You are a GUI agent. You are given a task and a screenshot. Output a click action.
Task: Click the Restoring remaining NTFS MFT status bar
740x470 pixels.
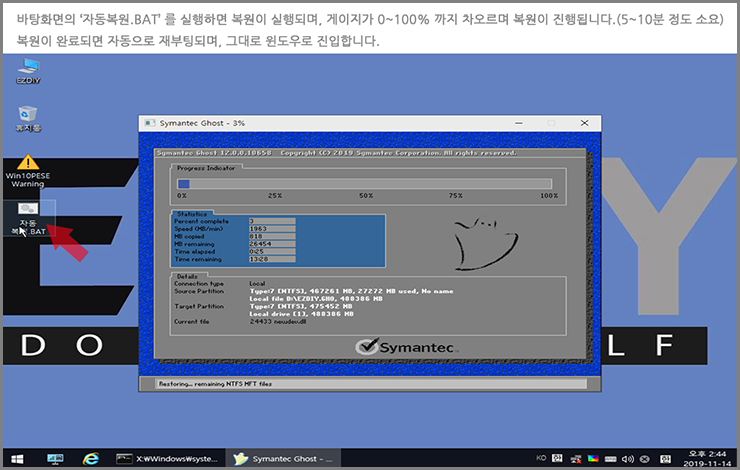pyautogui.click(x=370, y=384)
